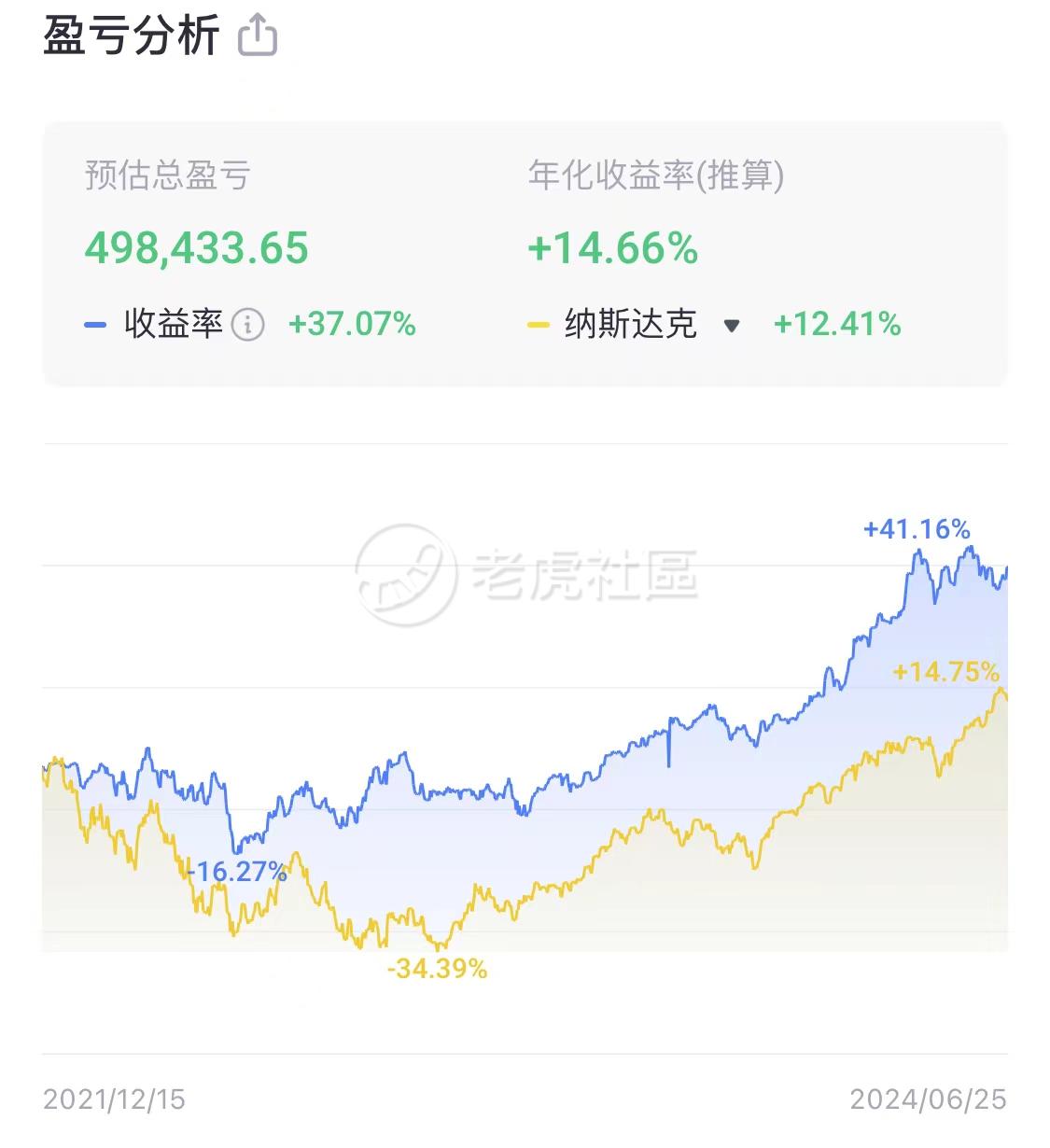Image resolution: width=1050 pixels, height=1148 pixels.
Task: Tap the 2024/06/25 end date
Action: coord(928,1099)
